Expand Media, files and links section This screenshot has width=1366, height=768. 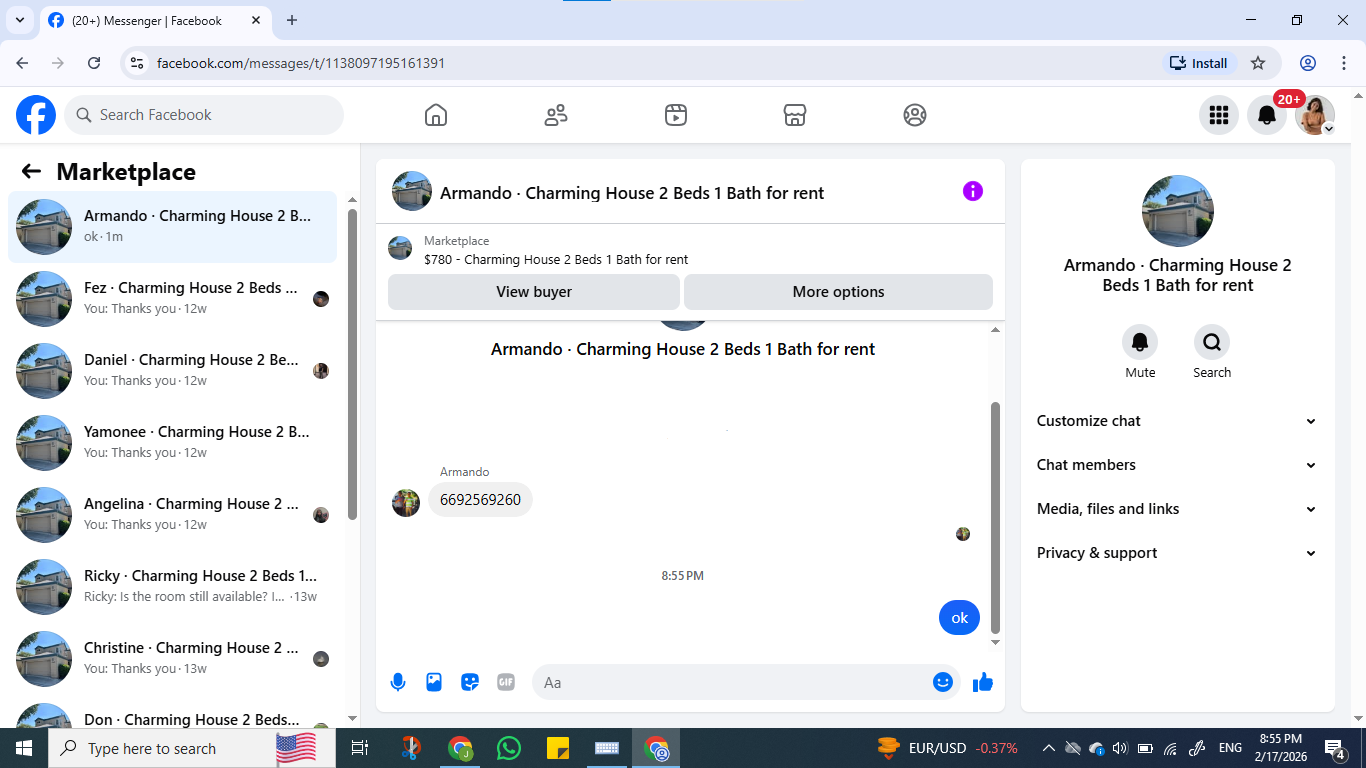(1177, 509)
